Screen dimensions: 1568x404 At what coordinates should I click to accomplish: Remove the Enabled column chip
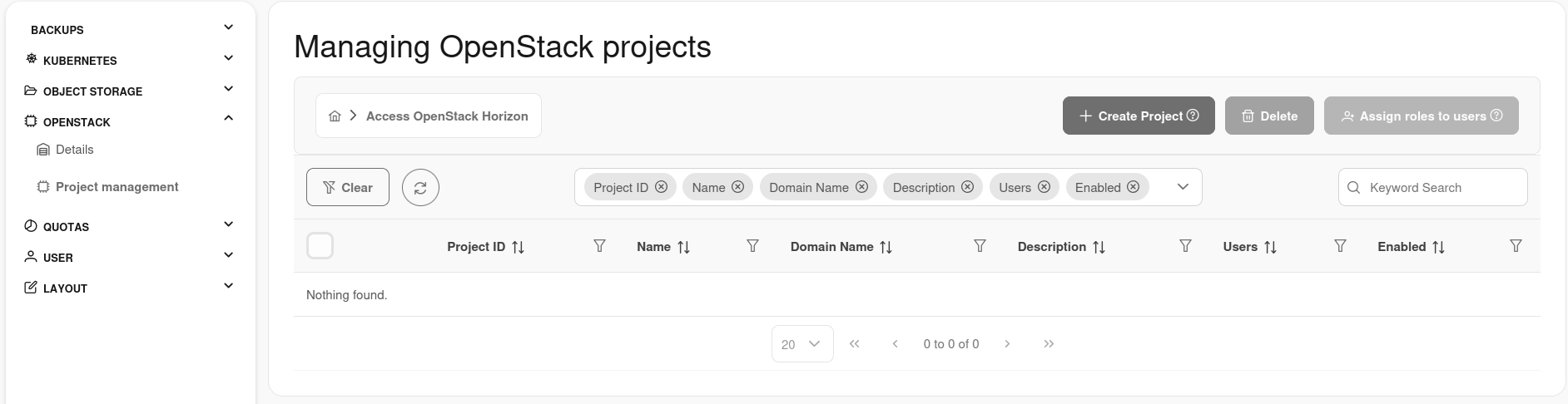(x=1133, y=187)
